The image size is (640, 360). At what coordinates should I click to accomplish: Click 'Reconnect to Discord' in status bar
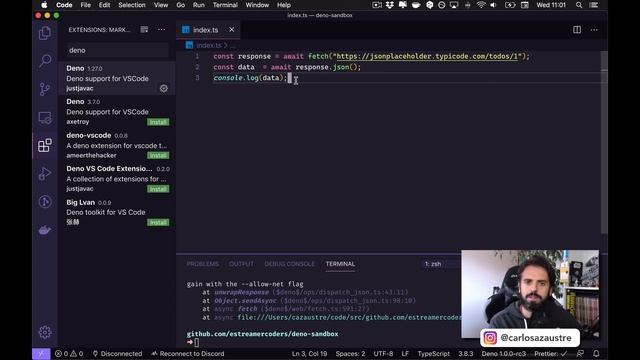pos(188,354)
